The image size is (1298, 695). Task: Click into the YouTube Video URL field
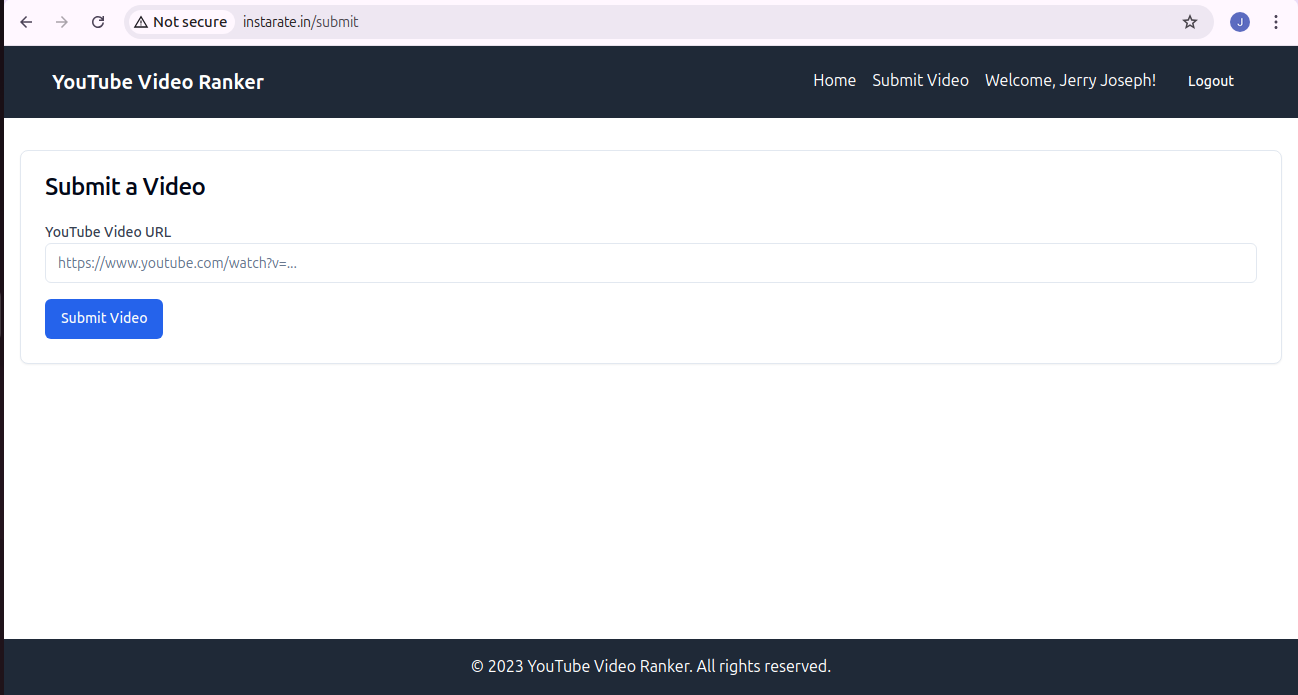pyautogui.click(x=651, y=263)
